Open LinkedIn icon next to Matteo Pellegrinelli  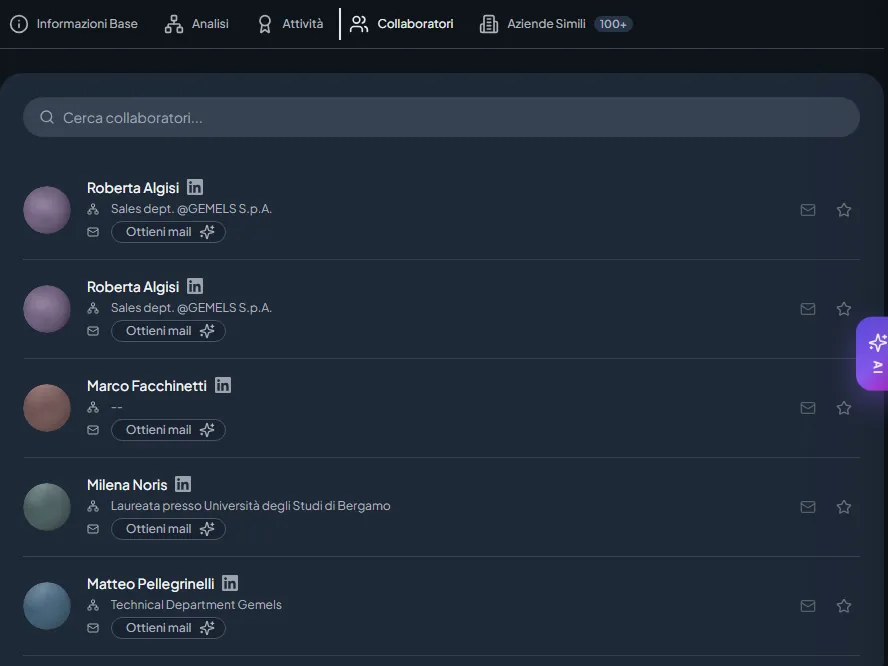click(x=230, y=583)
